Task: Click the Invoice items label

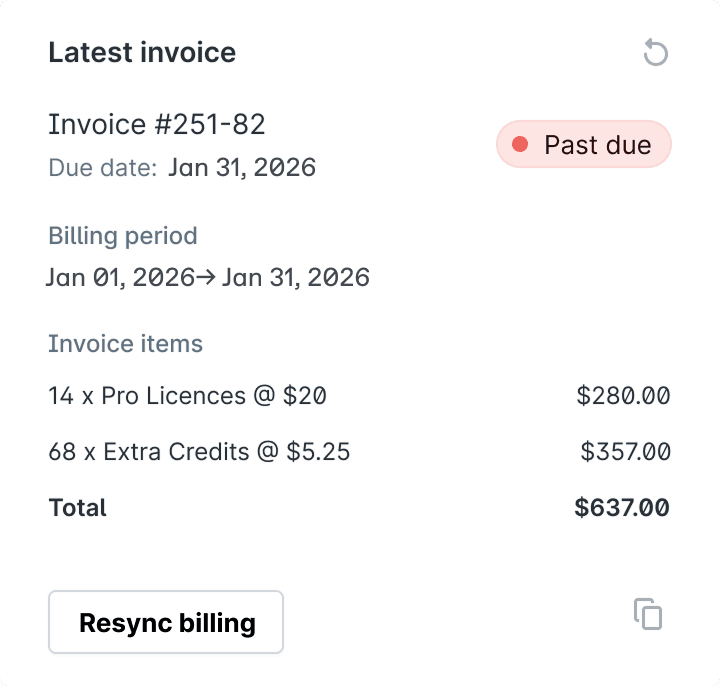Action: [x=125, y=344]
